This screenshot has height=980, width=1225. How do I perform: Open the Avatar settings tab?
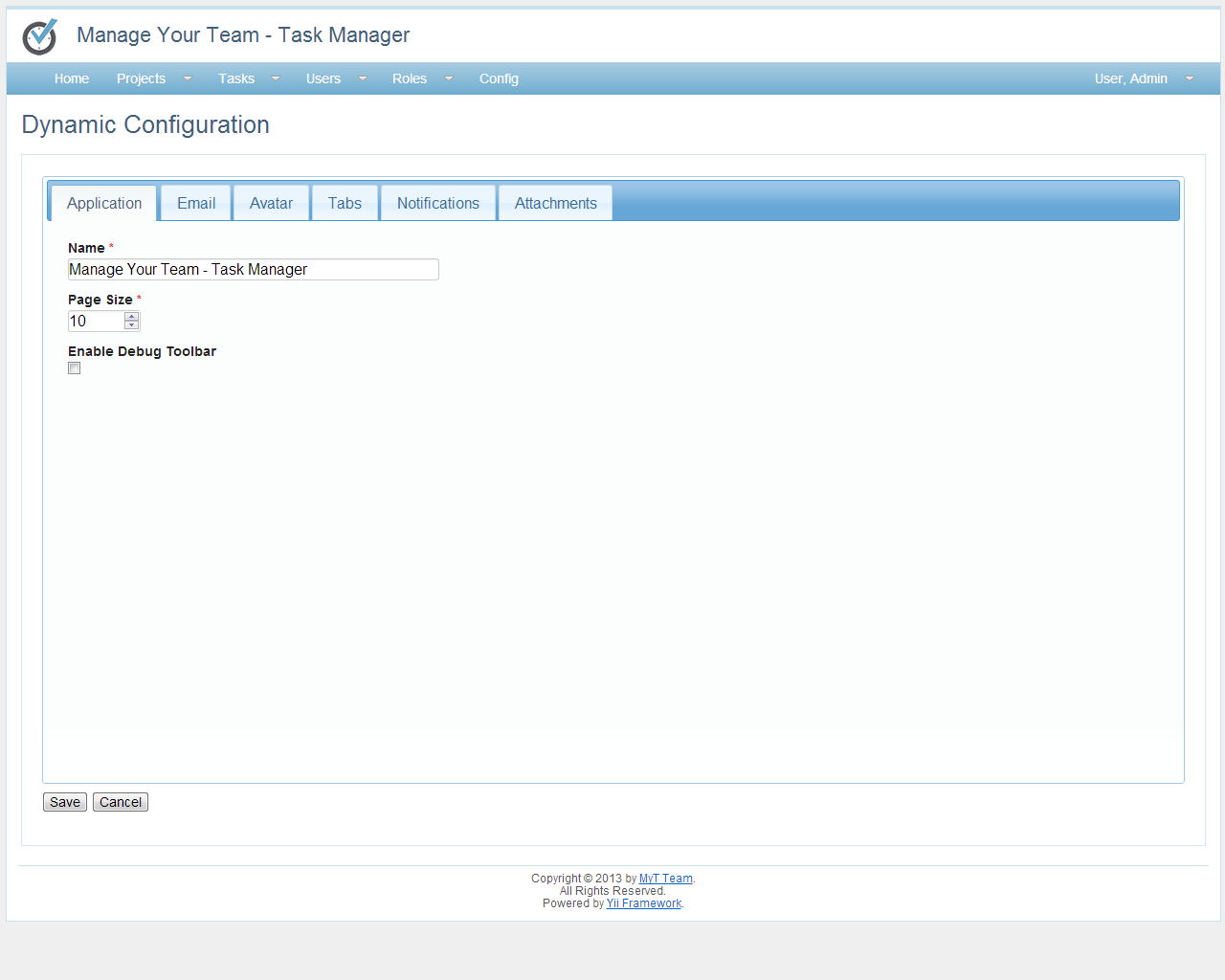coord(271,203)
